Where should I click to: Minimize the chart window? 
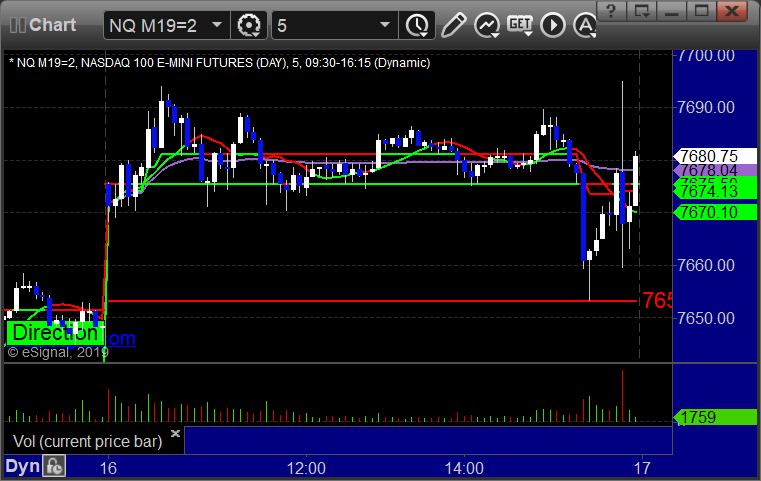tap(671, 11)
